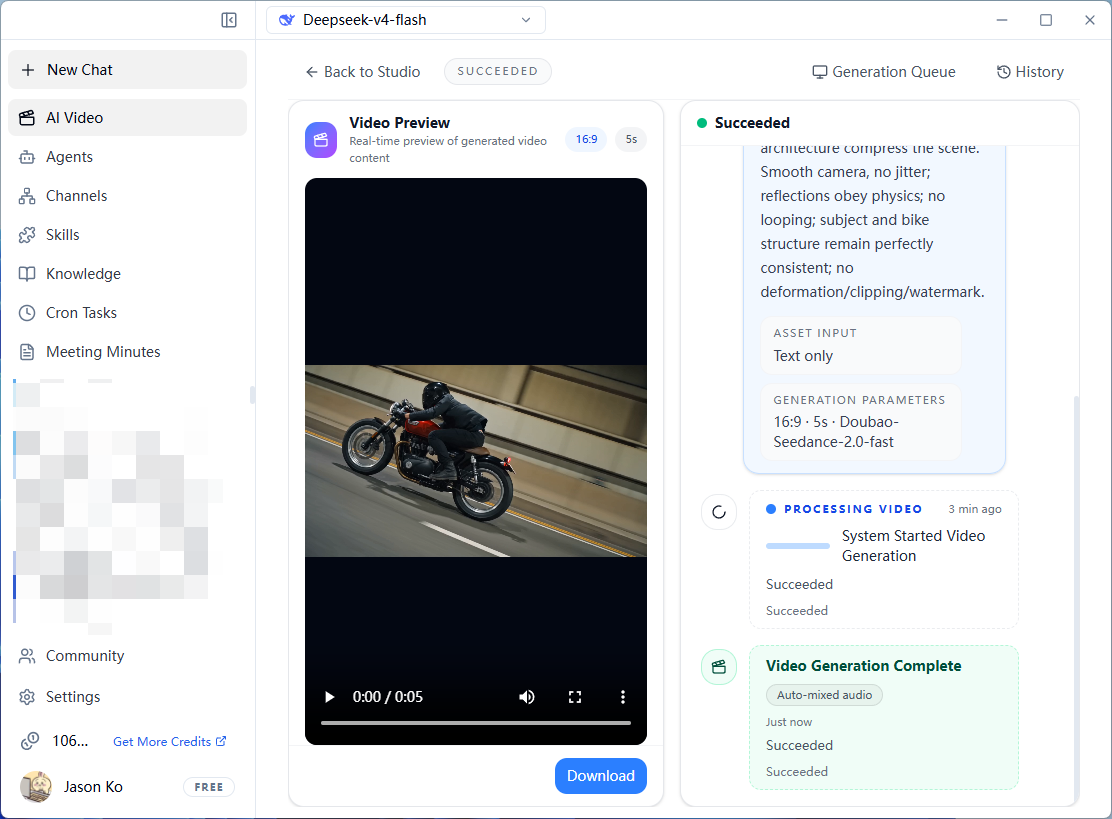Open the Deepseek-v4-flash model dropdown

click(x=406, y=20)
